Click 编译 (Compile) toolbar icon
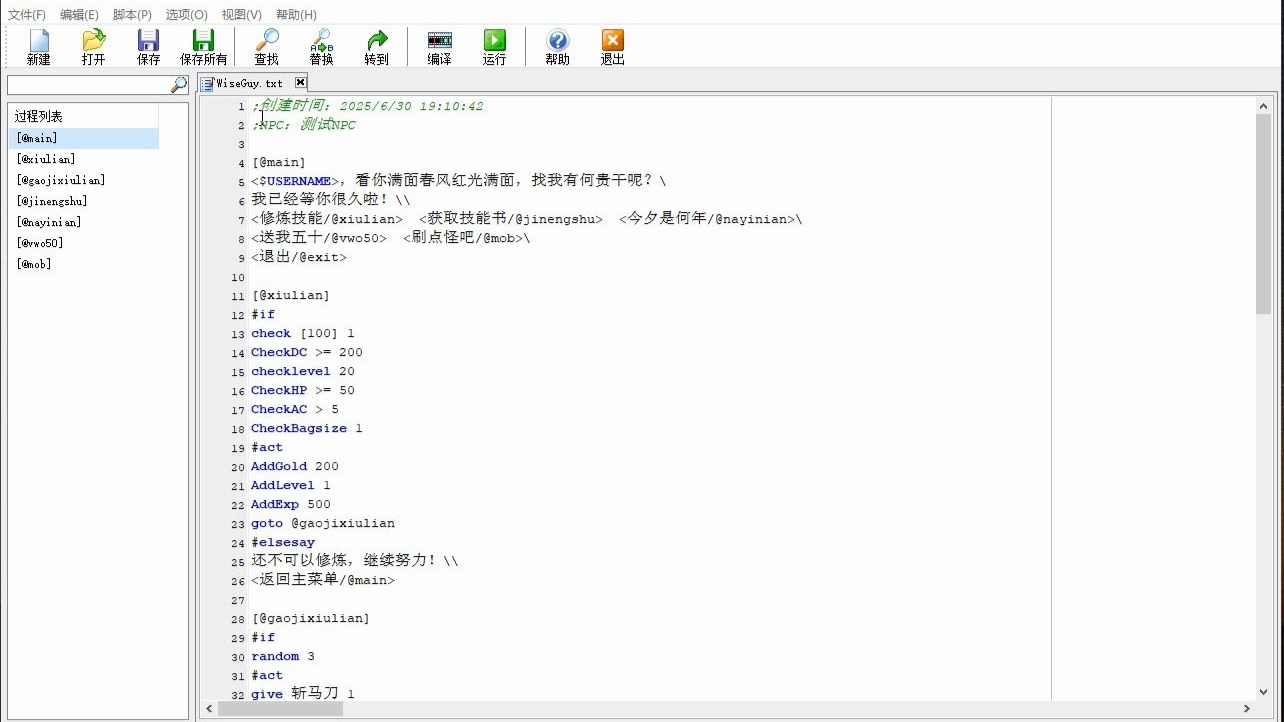The image size is (1284, 722). [440, 47]
